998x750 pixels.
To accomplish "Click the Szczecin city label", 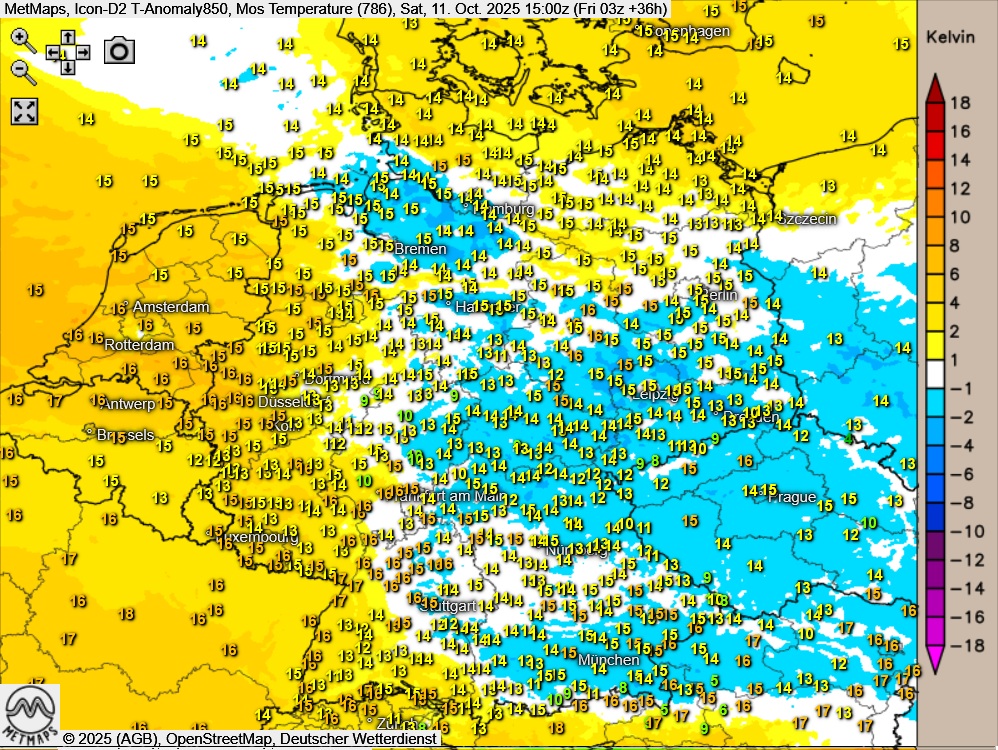I will pos(806,219).
